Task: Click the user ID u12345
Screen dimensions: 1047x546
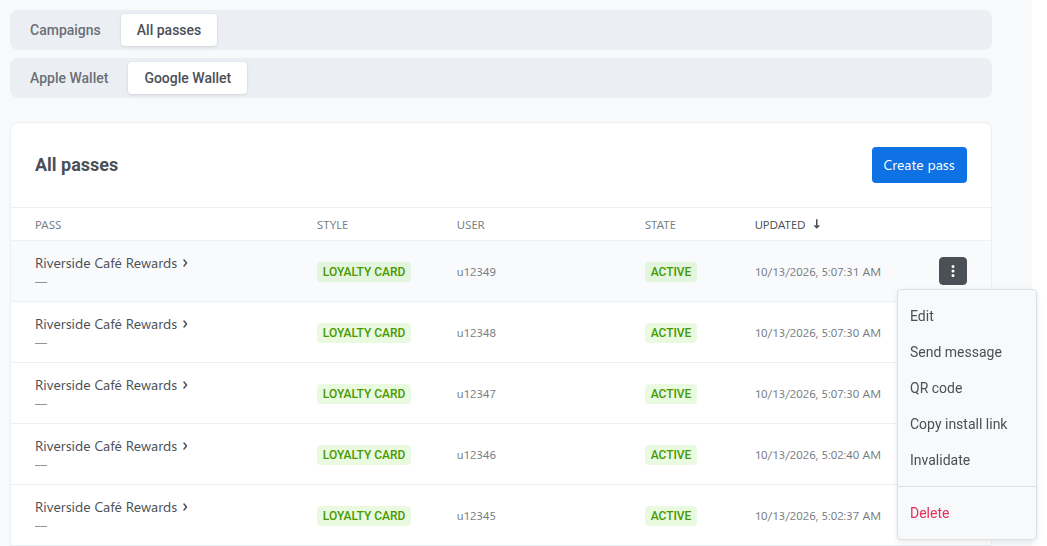Action: click(476, 516)
